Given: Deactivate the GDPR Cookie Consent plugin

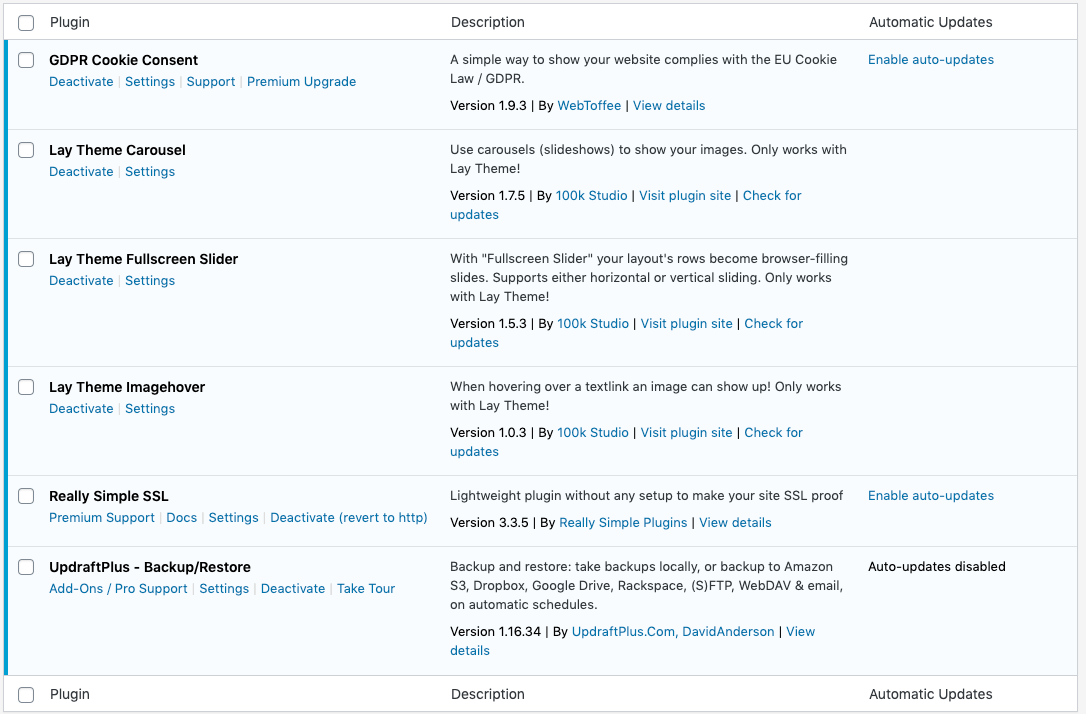Looking at the screenshot, I should [x=81, y=82].
